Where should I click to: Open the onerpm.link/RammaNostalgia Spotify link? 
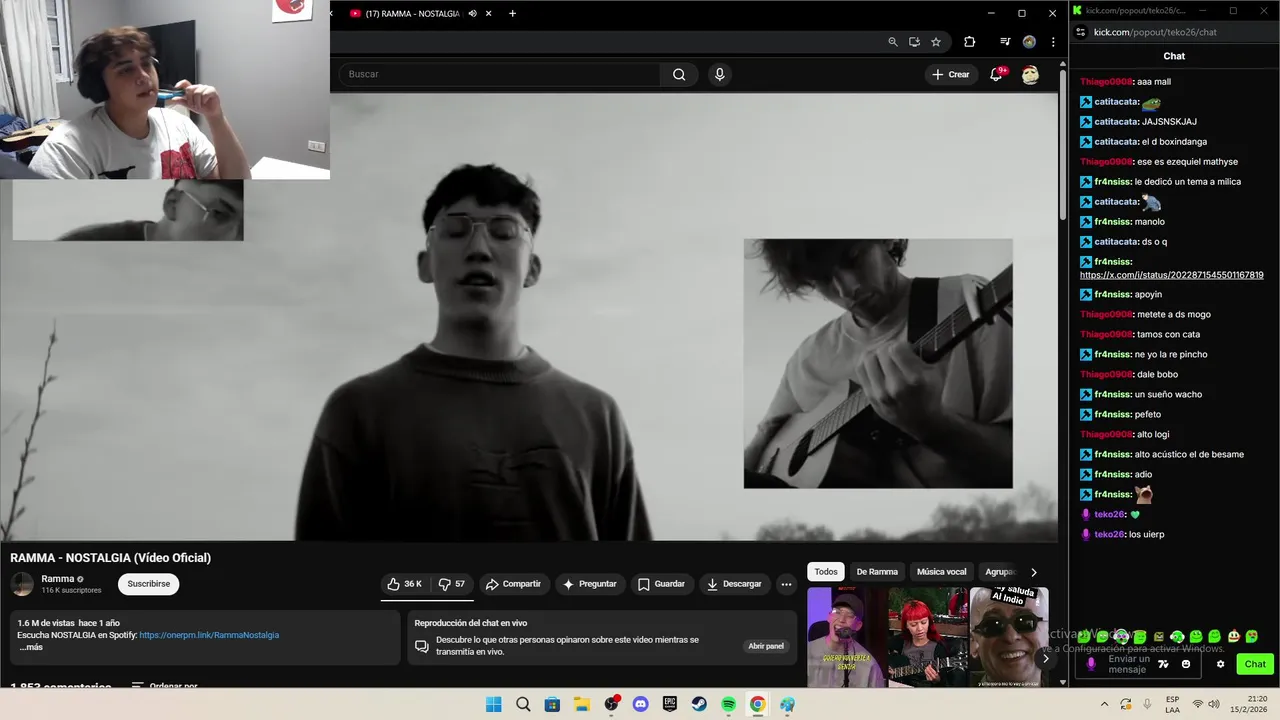click(209, 635)
